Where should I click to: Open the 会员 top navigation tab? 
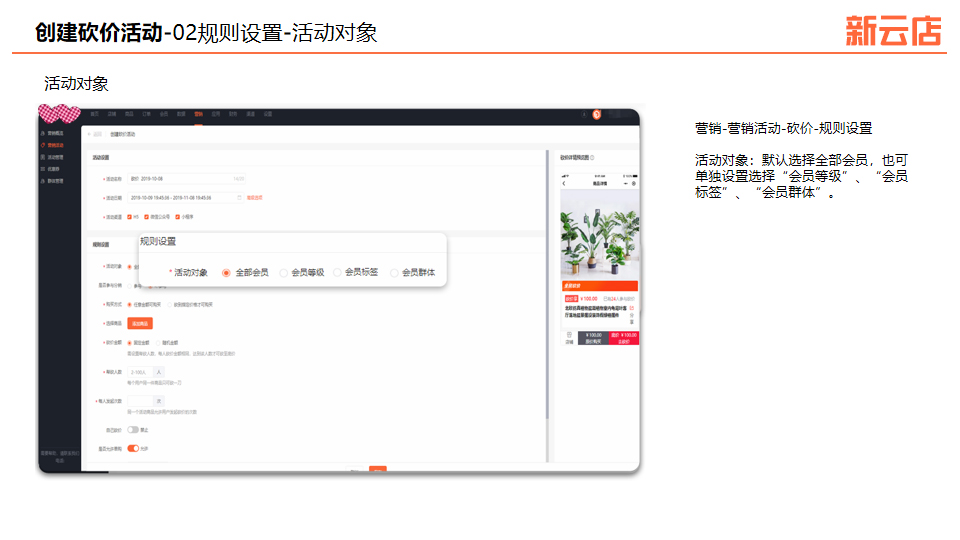click(163, 114)
